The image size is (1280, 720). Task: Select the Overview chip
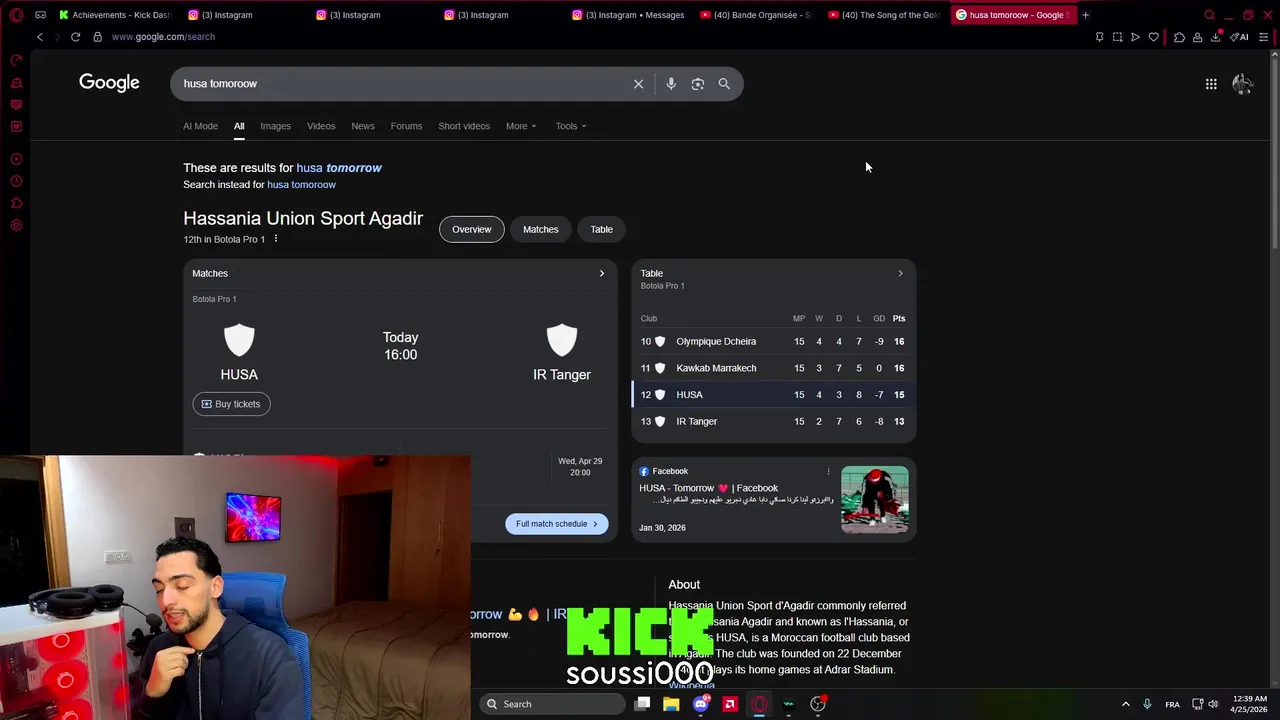[471, 229]
